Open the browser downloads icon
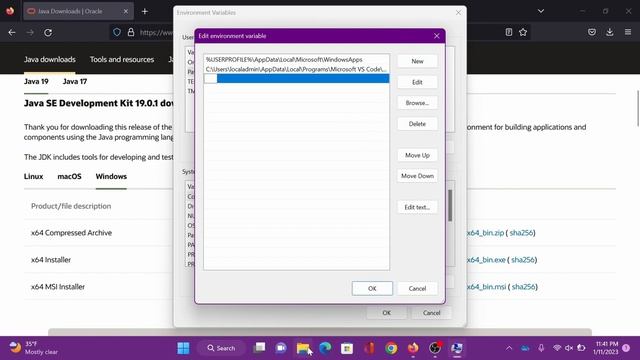 (x=610, y=32)
